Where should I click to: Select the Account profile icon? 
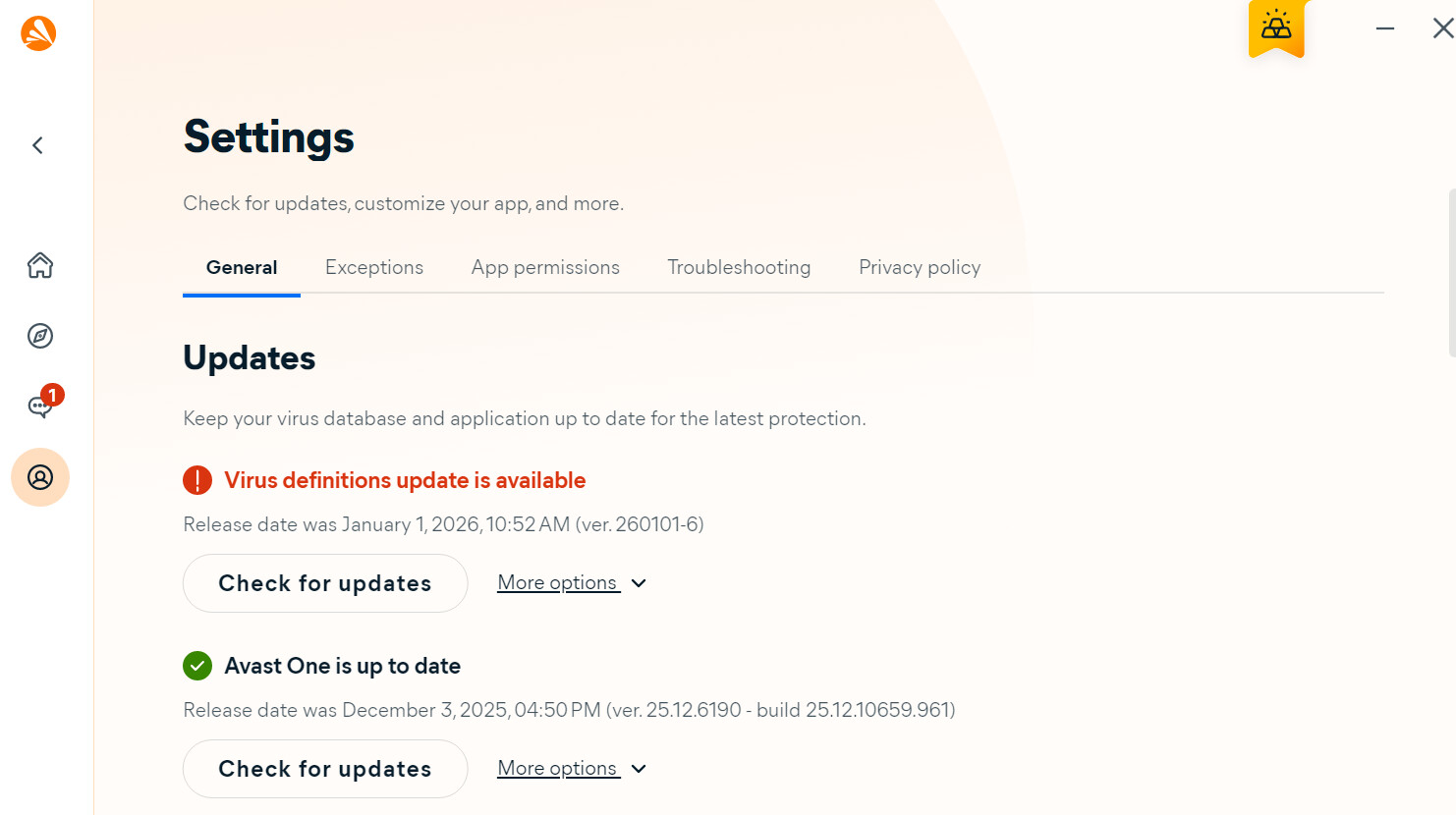tap(40, 477)
